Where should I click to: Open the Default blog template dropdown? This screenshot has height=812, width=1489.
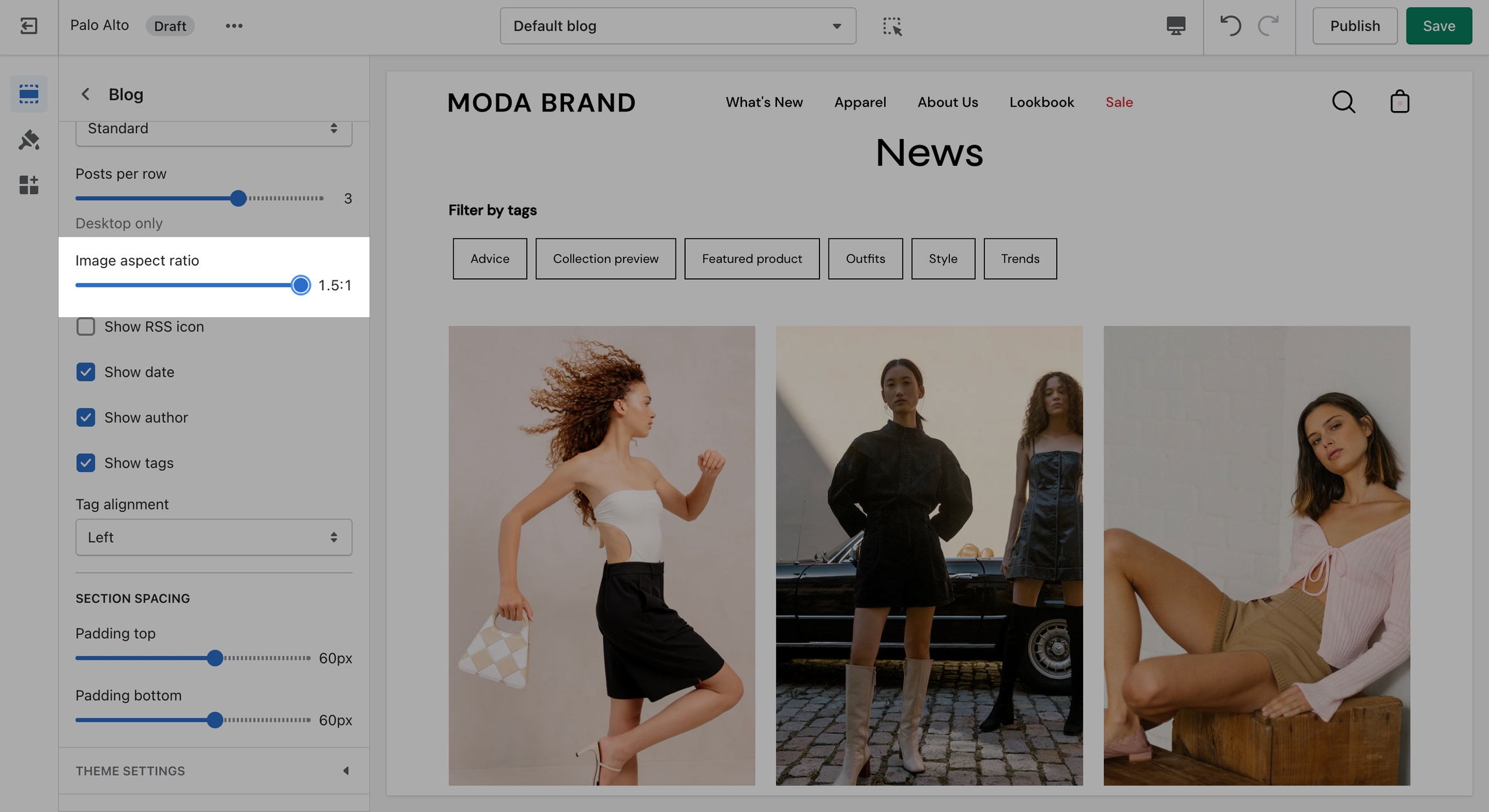(677, 26)
